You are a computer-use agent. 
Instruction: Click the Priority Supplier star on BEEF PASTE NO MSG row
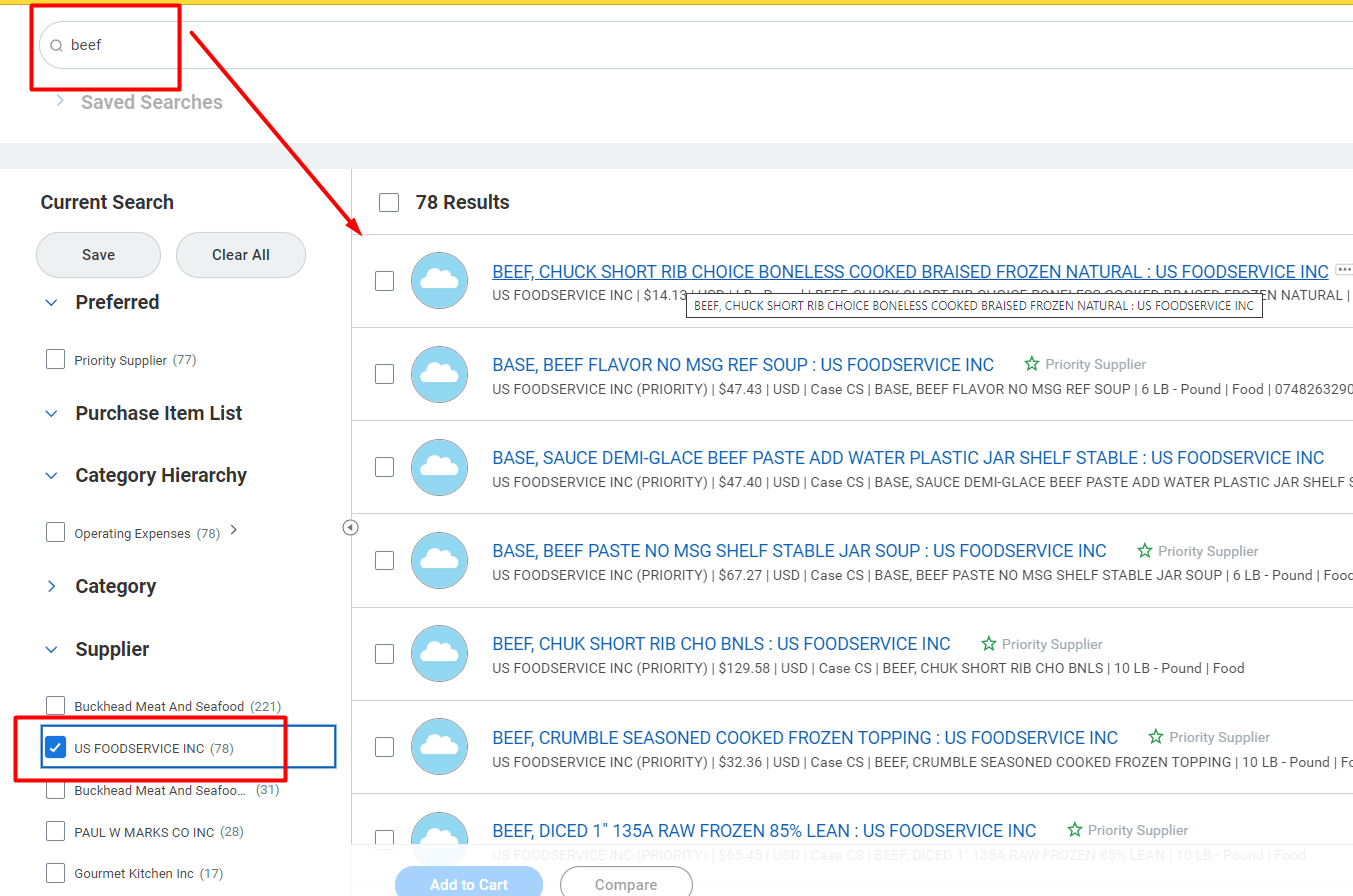(1145, 551)
